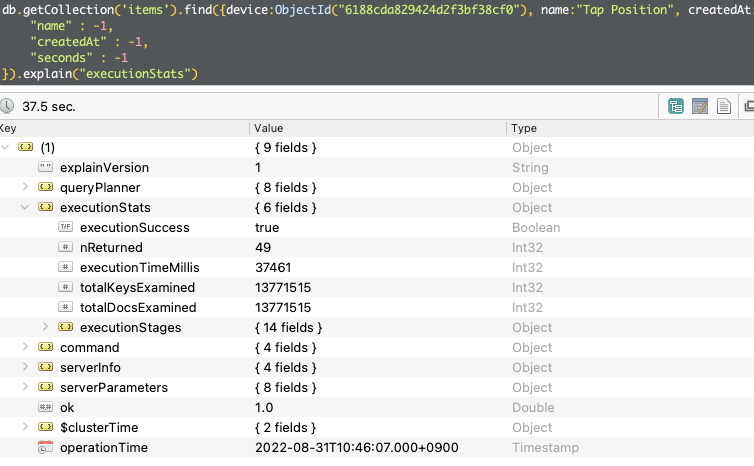Image resolution: width=754 pixels, height=466 pixels.
Task: Expand the serverParameters node
Action: tap(25, 387)
